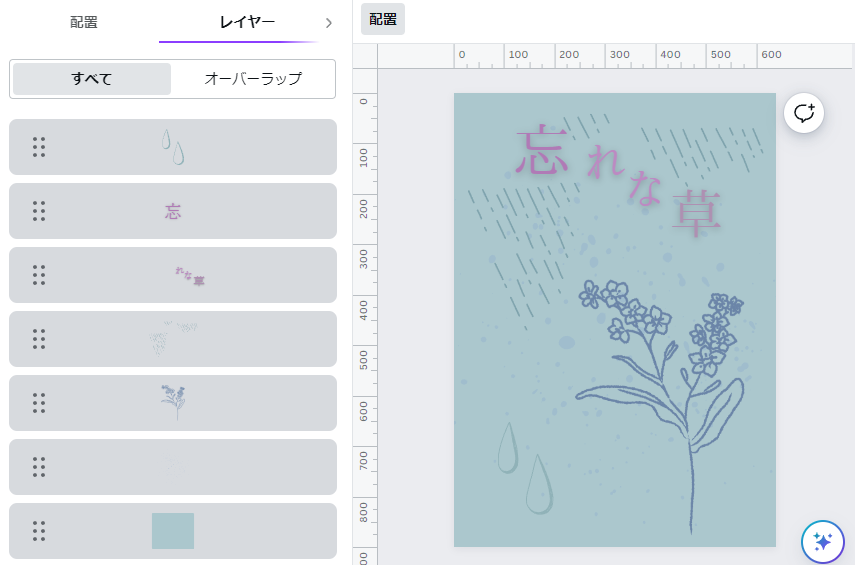Click the 忘 character on the canvas
855x565 pixels.
(x=541, y=151)
